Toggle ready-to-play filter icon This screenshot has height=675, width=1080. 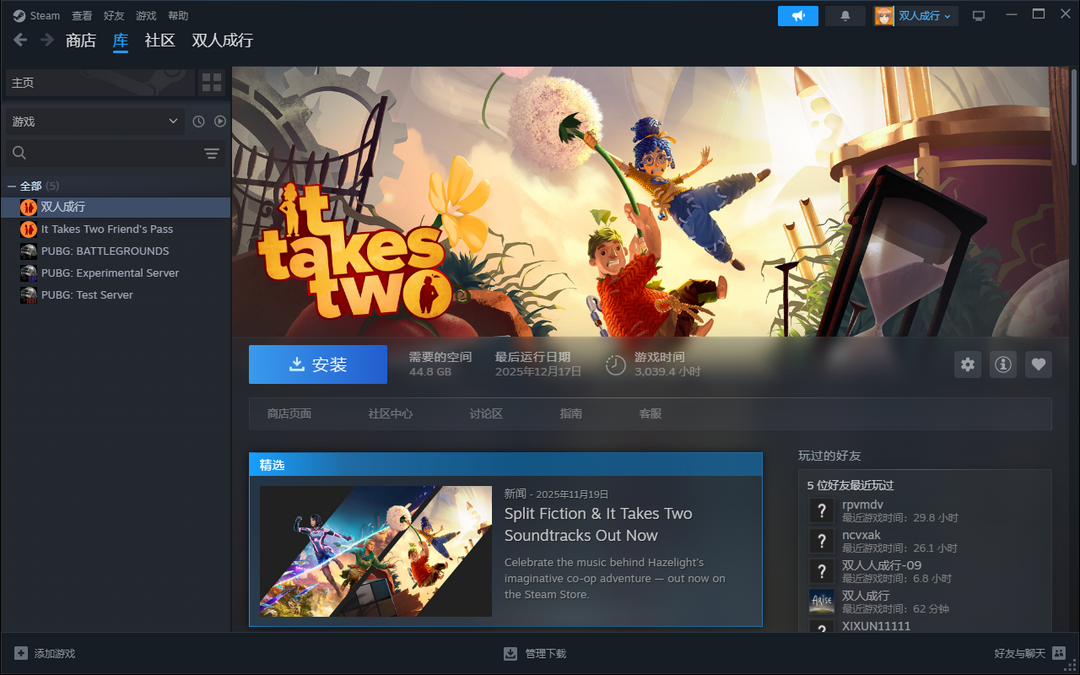tap(220, 121)
